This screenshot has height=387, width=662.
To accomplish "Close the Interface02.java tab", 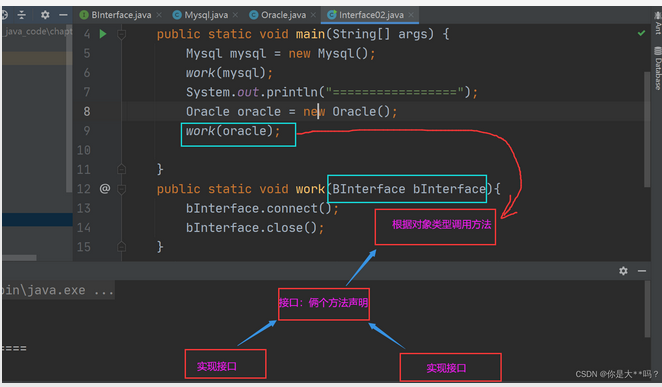I will click(x=411, y=15).
